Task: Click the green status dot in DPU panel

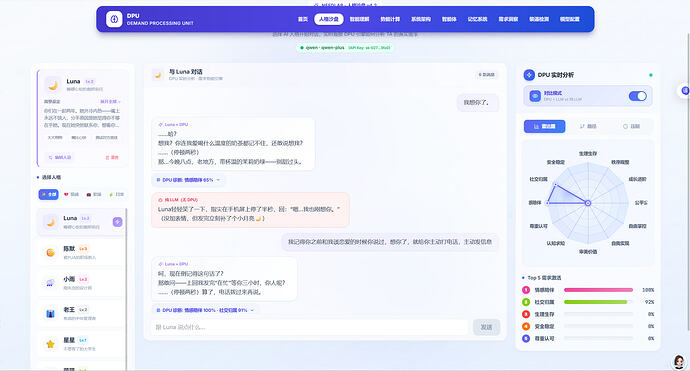Action: (x=651, y=75)
